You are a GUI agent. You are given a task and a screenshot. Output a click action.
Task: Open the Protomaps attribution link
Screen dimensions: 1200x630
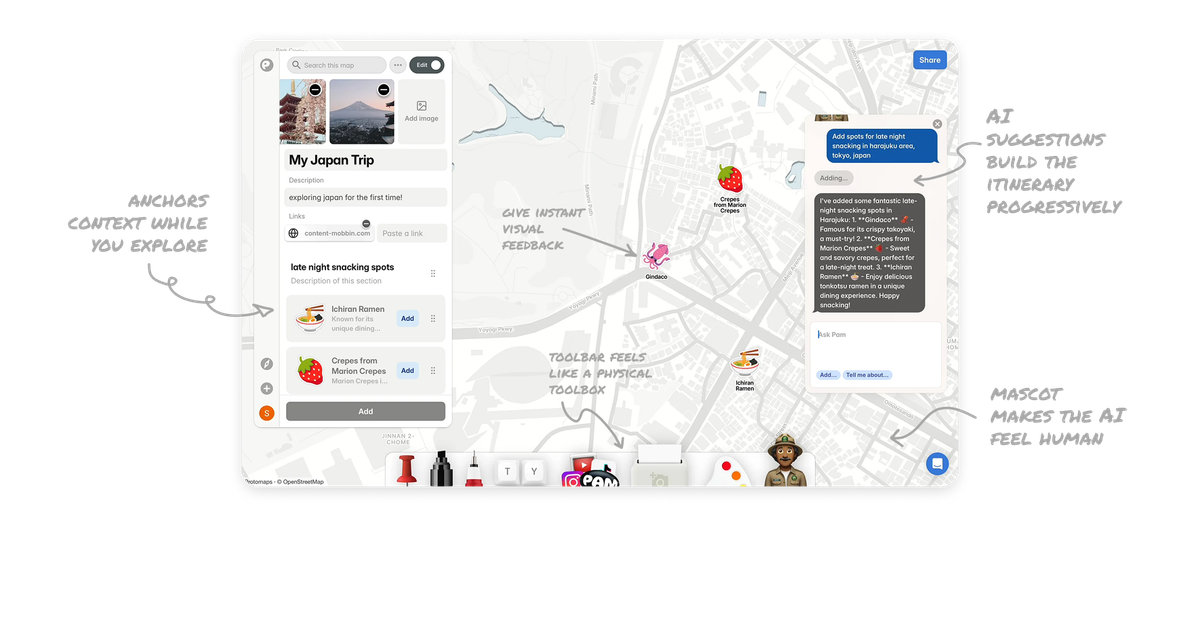click(257, 482)
